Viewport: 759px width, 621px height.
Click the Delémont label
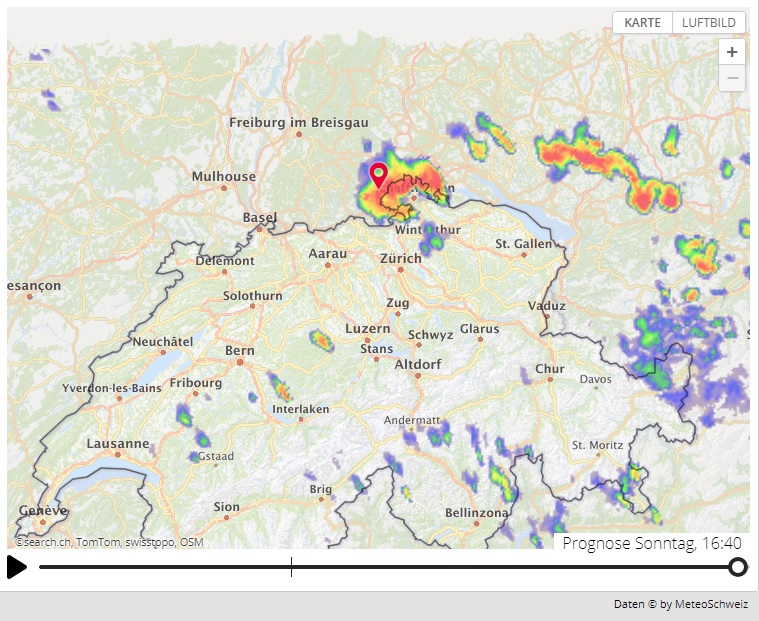point(225,261)
